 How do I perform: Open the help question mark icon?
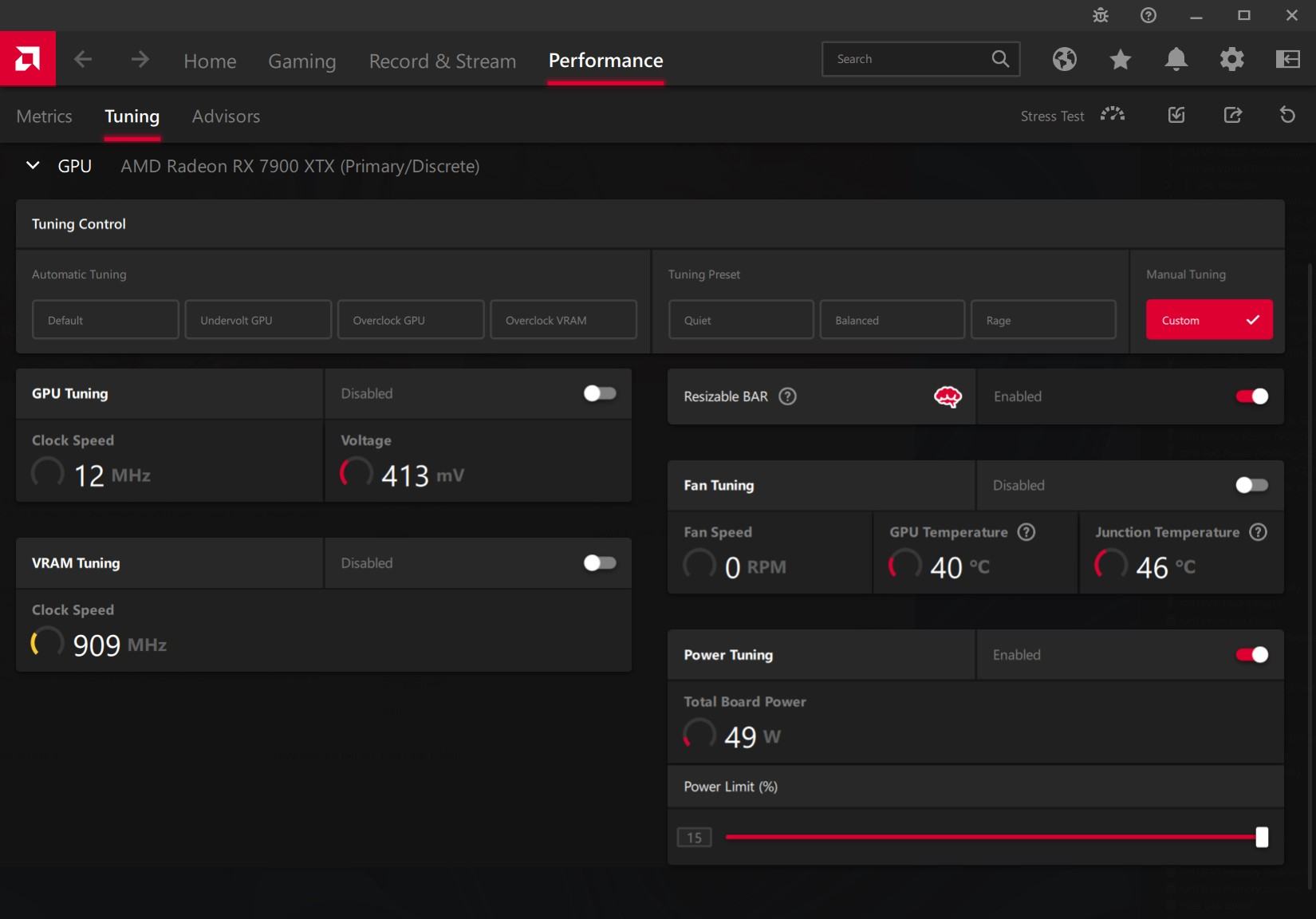click(1149, 15)
